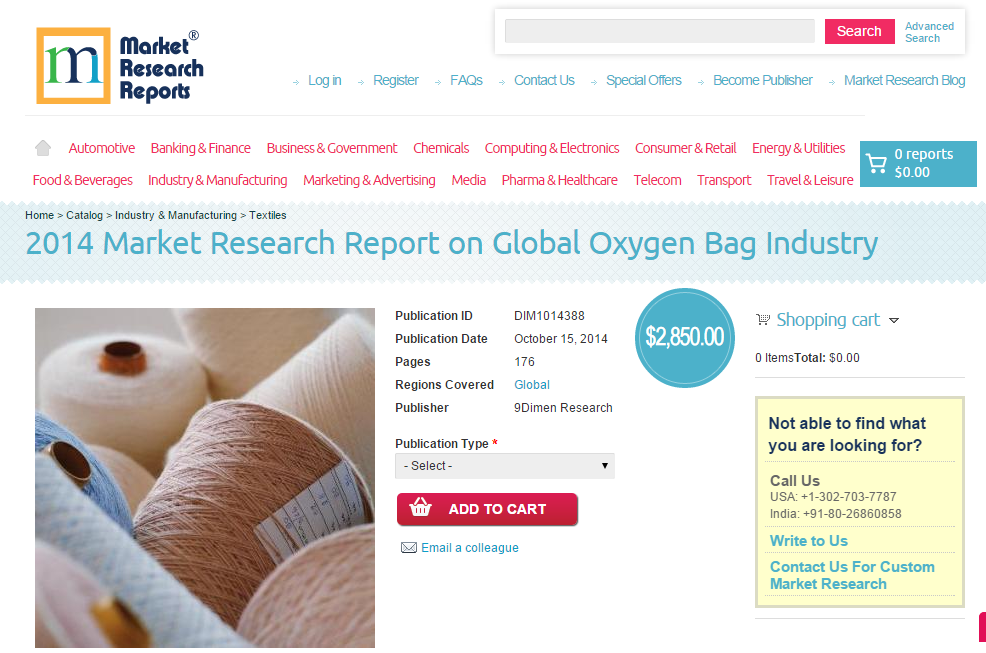Click the ADD TO CART button

487,509
